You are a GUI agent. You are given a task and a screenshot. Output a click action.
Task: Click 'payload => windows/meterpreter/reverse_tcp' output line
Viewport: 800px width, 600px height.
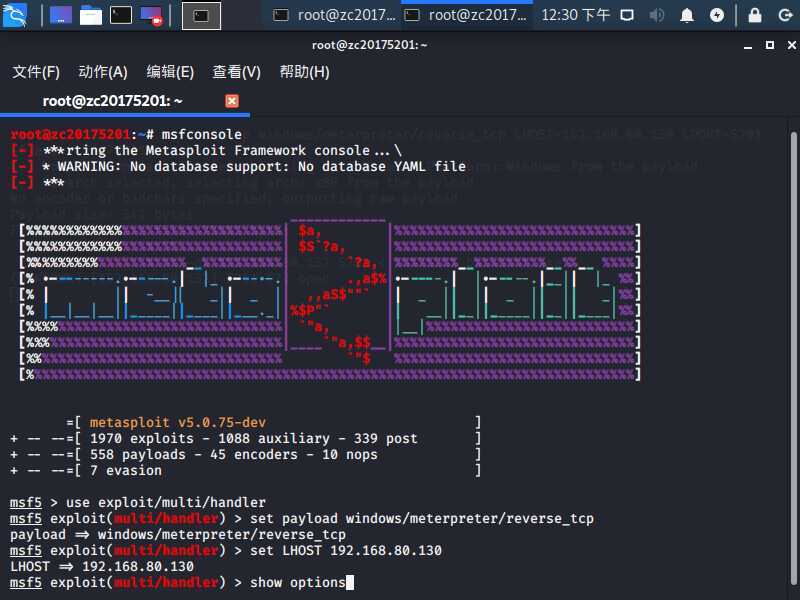[x=178, y=534]
